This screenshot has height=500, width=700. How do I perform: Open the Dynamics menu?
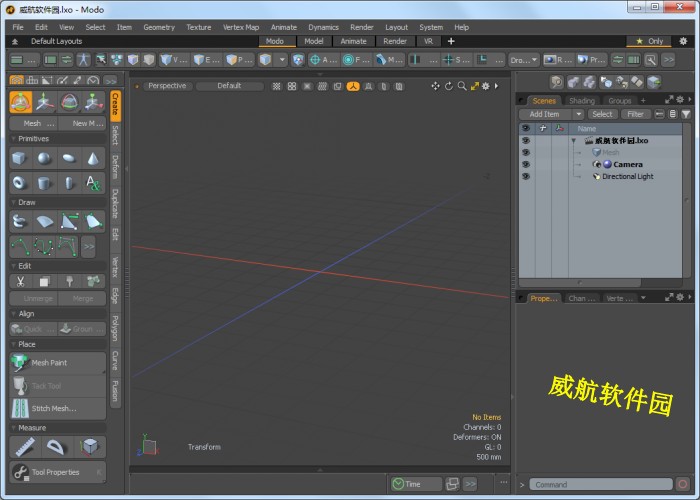324,27
